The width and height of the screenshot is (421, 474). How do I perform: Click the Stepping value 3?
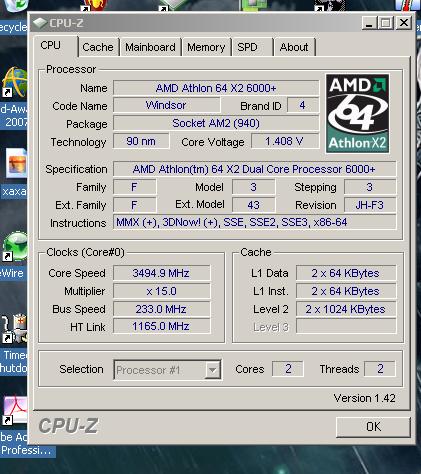[370, 187]
